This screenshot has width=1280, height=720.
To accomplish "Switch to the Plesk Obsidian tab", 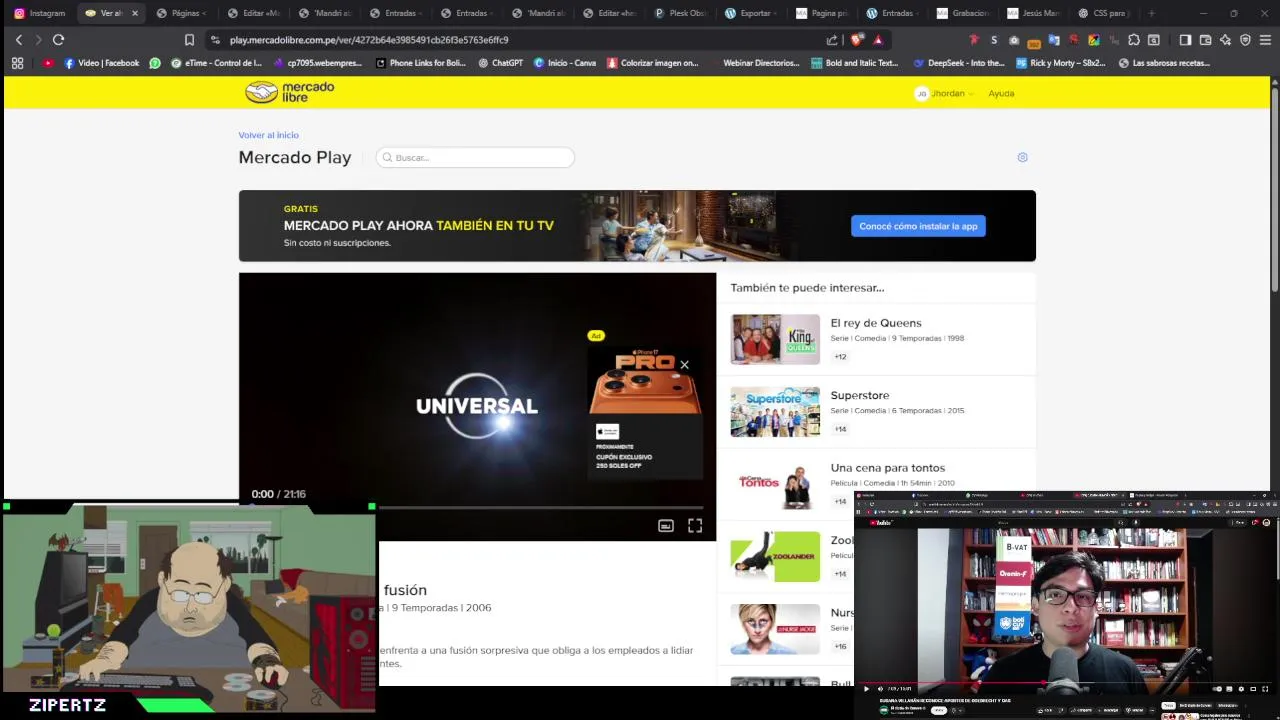I will tap(681, 13).
